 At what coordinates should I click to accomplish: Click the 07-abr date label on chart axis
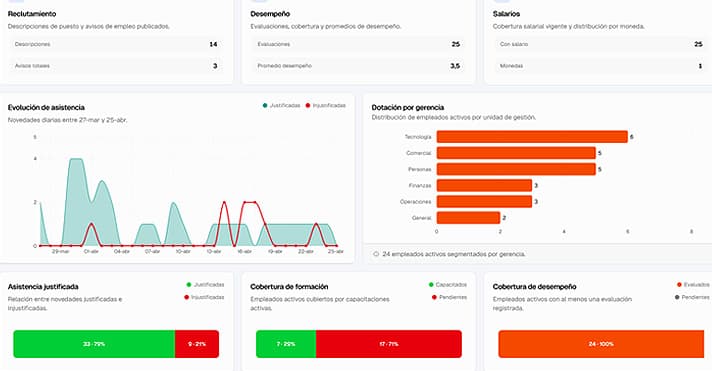(x=153, y=251)
